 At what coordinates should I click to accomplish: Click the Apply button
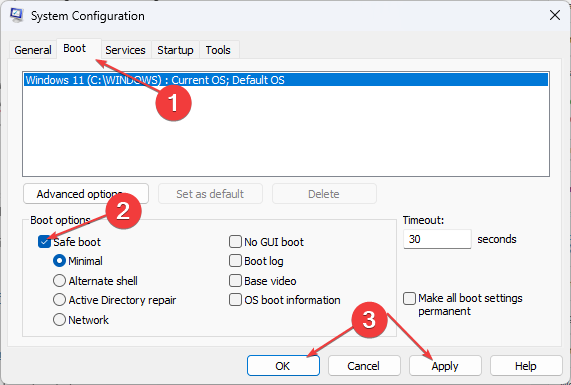[x=445, y=366]
